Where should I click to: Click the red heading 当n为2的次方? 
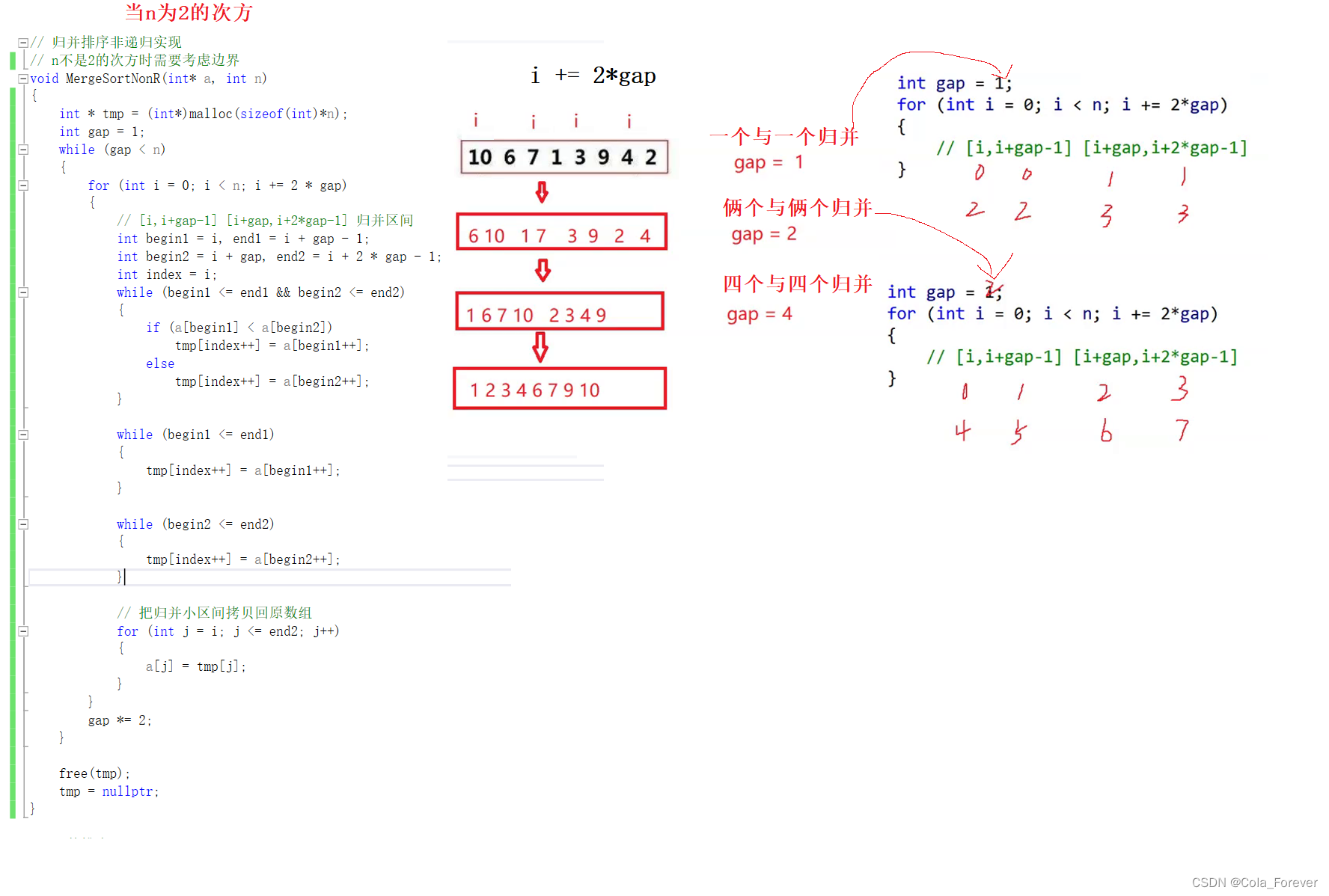(189, 13)
